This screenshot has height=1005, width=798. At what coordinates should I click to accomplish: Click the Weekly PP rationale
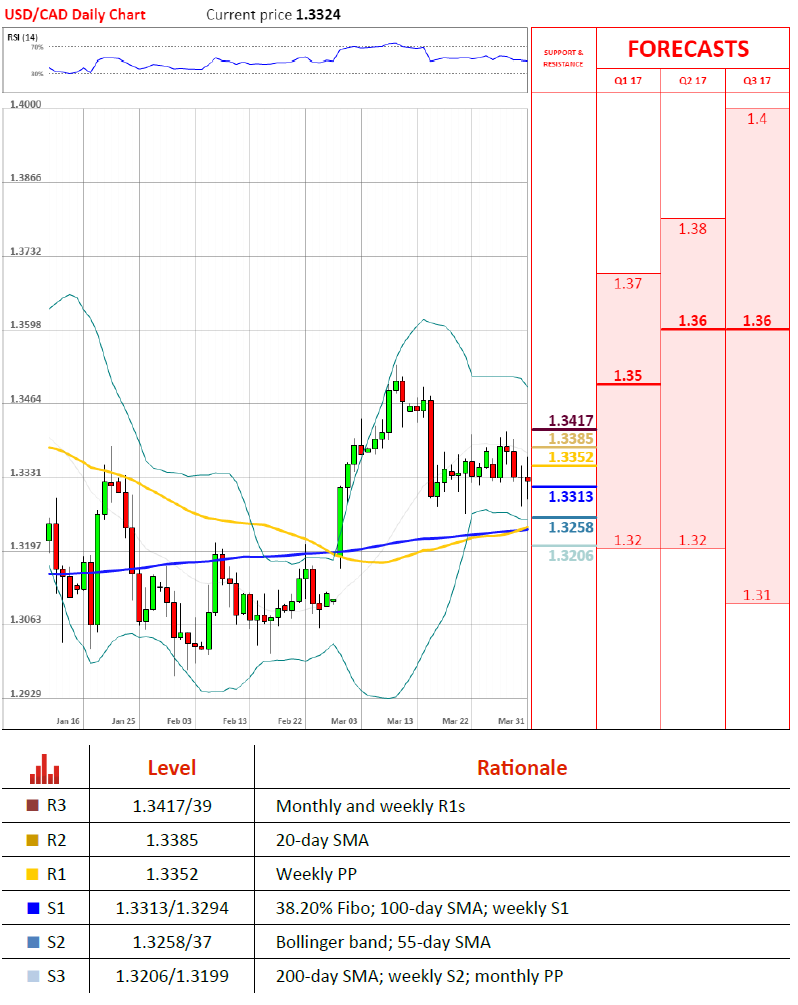pyautogui.click(x=316, y=874)
